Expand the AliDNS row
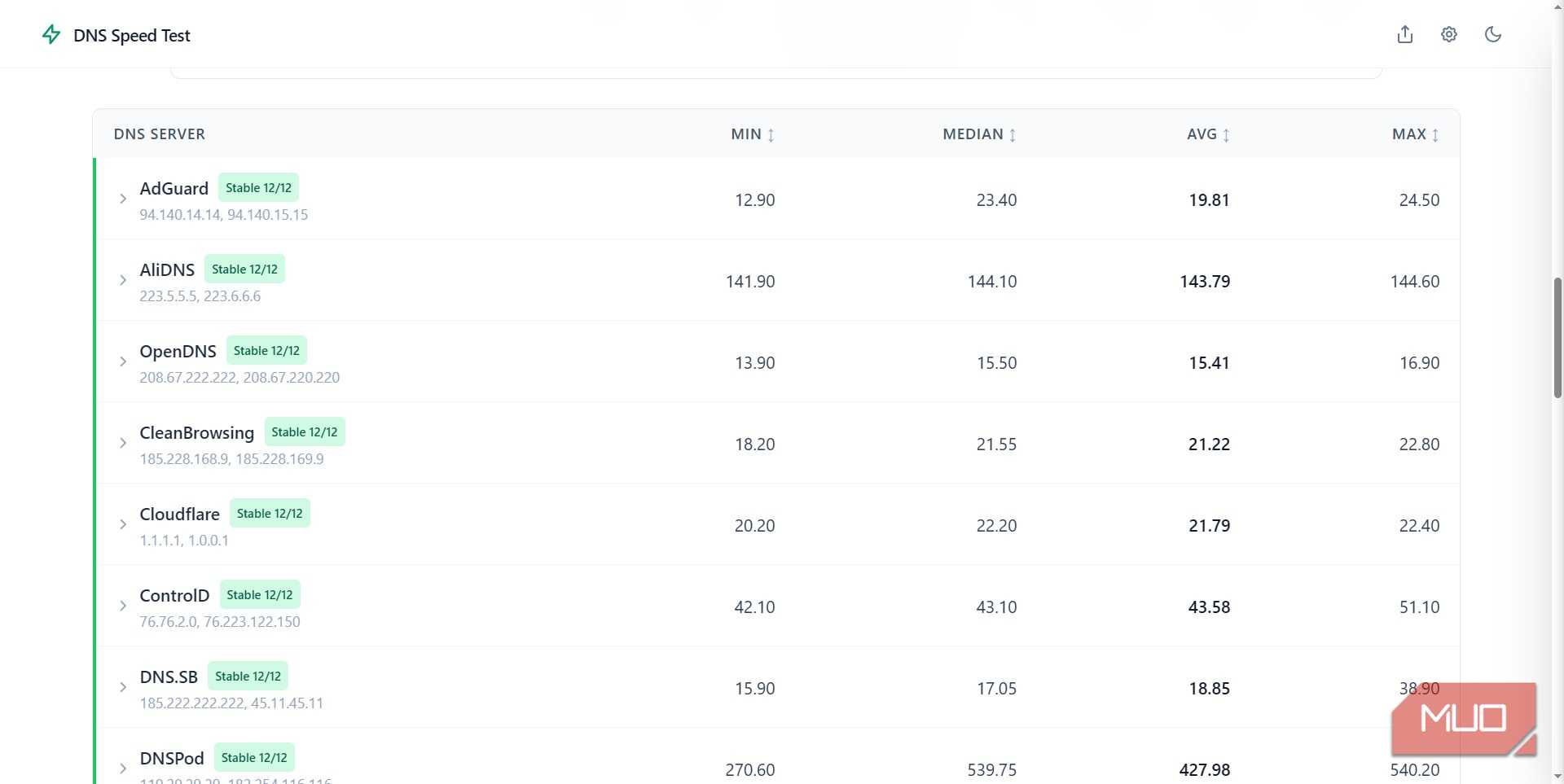 [x=123, y=280]
